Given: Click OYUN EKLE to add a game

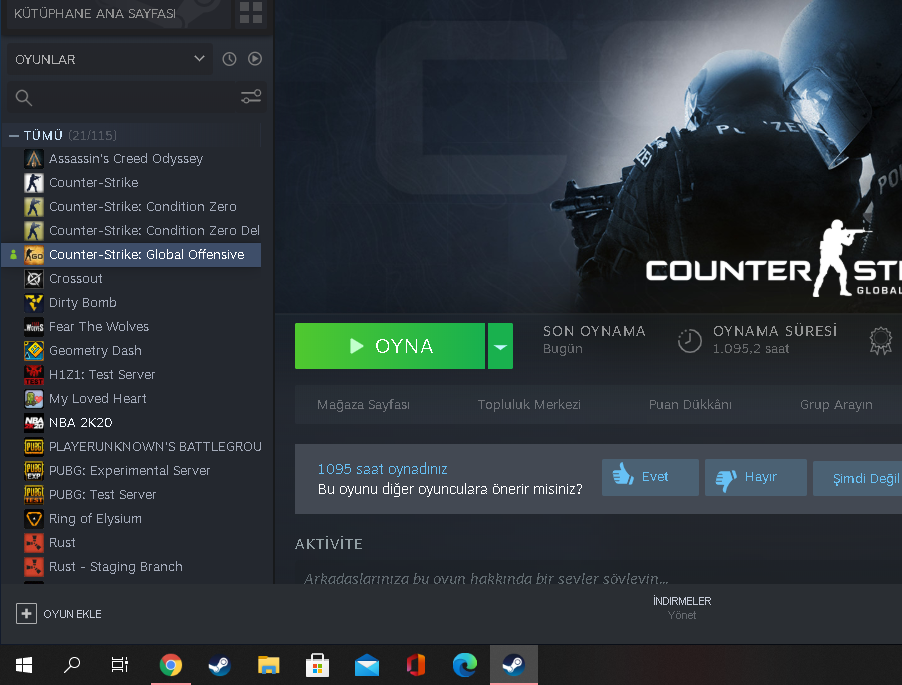Looking at the screenshot, I should (x=59, y=614).
